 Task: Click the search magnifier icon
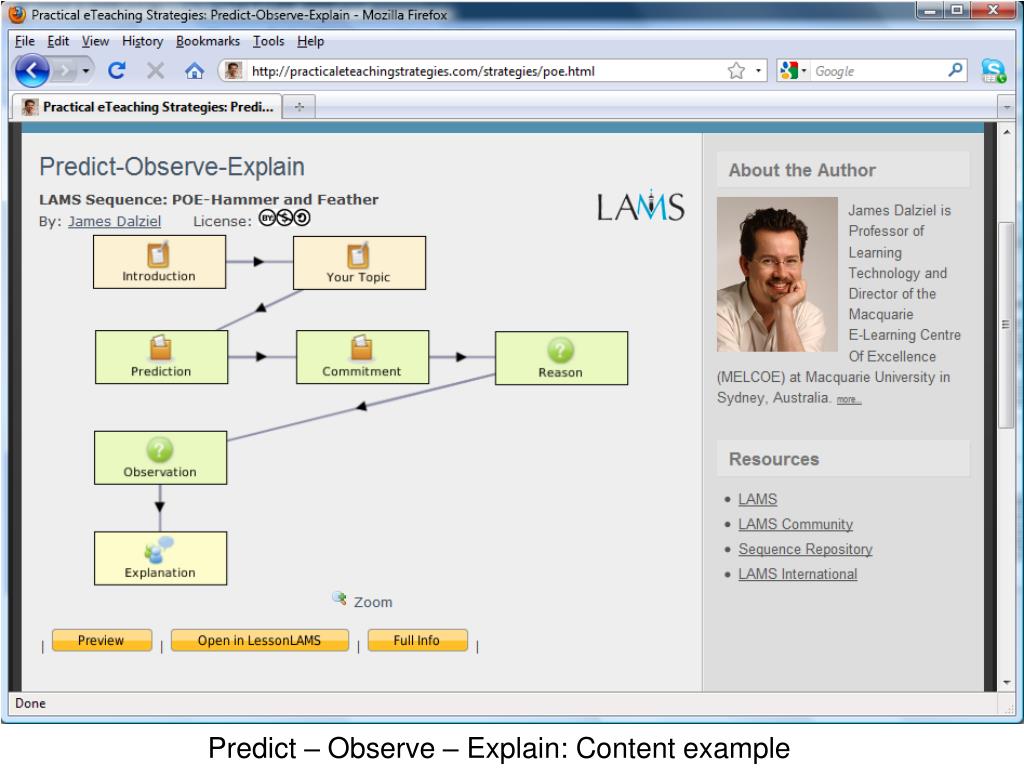click(x=955, y=70)
